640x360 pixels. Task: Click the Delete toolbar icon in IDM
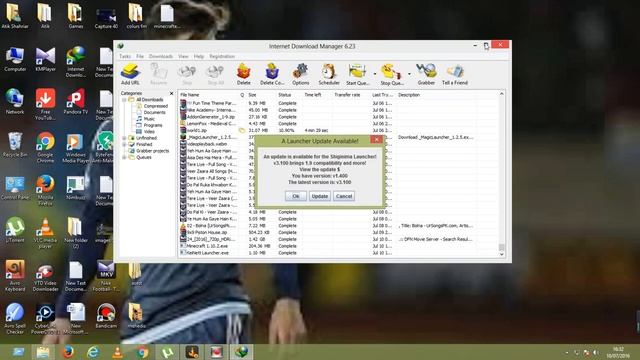coord(244,74)
